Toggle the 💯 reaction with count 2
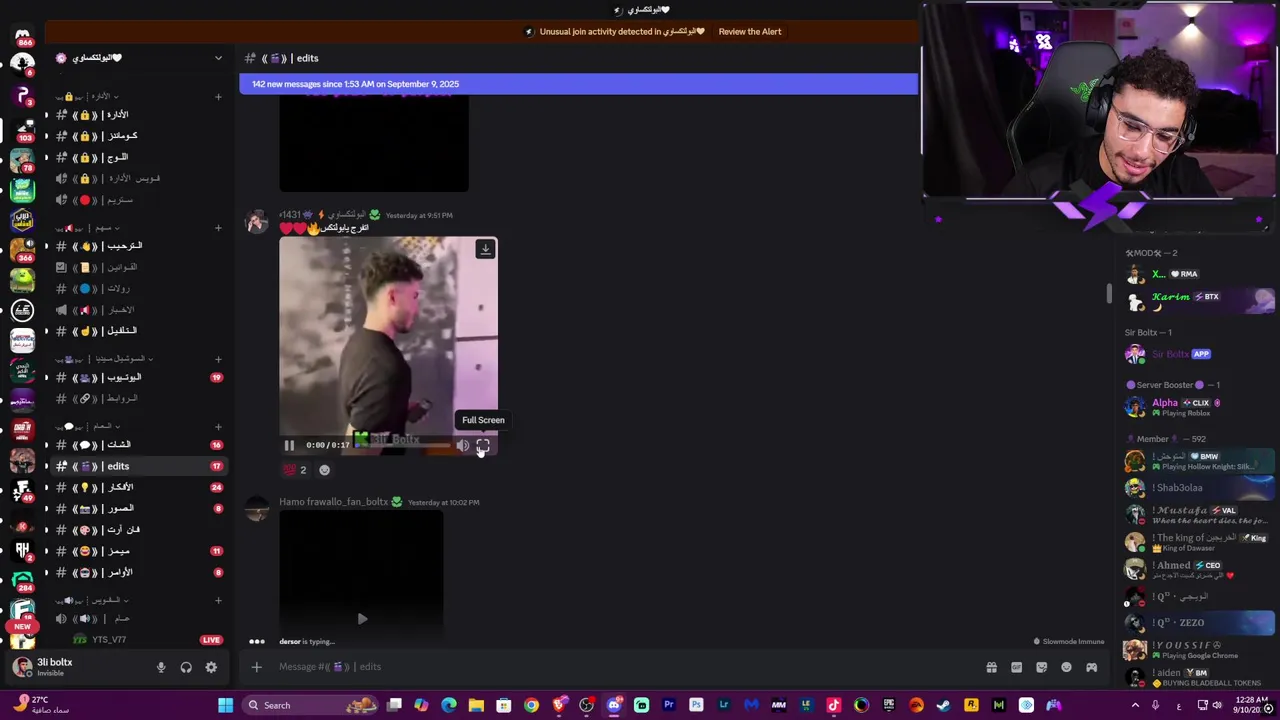The width and height of the screenshot is (1280, 720). [x=295, y=470]
